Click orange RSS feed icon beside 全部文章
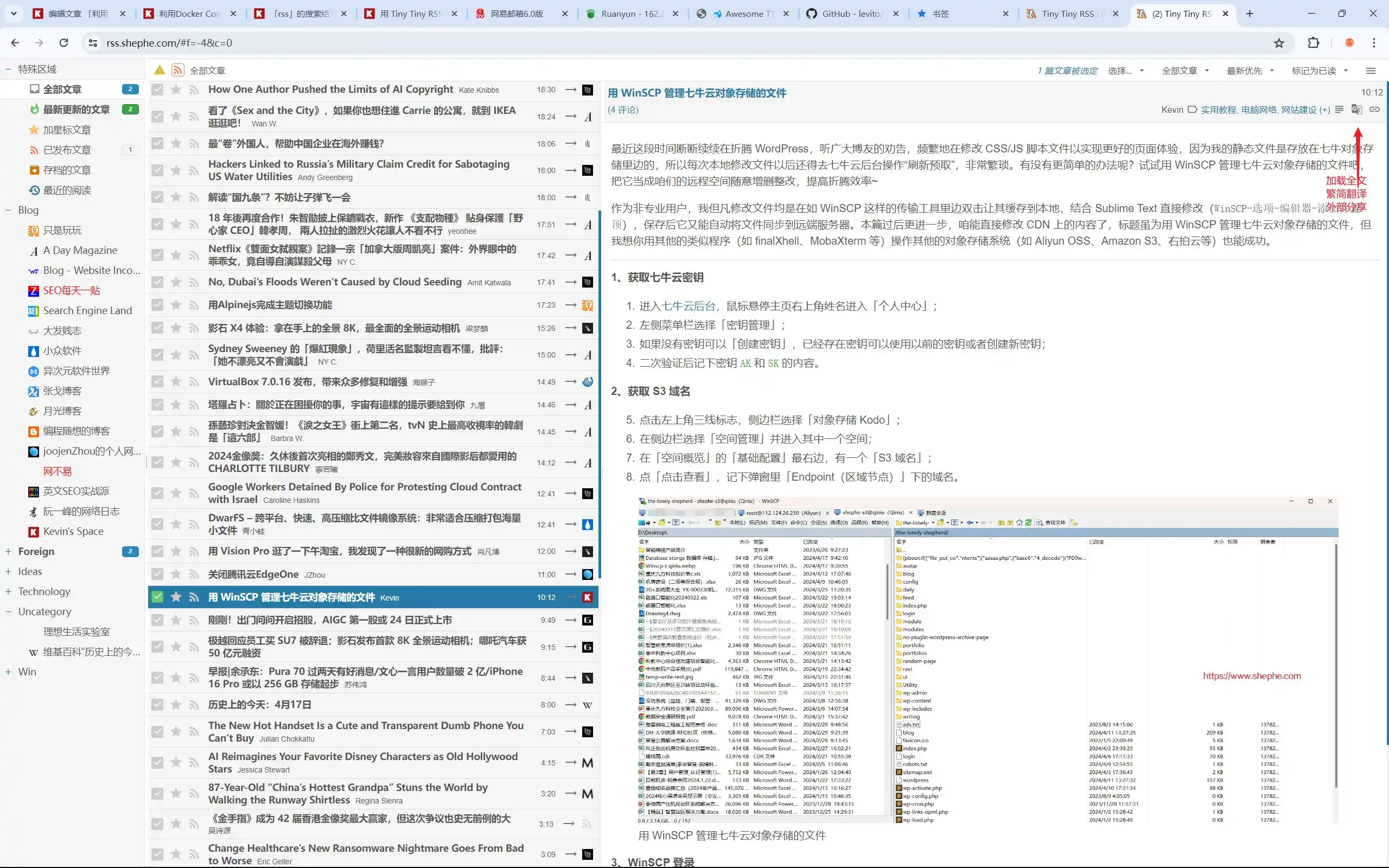The height and width of the screenshot is (868, 1389). (178, 70)
